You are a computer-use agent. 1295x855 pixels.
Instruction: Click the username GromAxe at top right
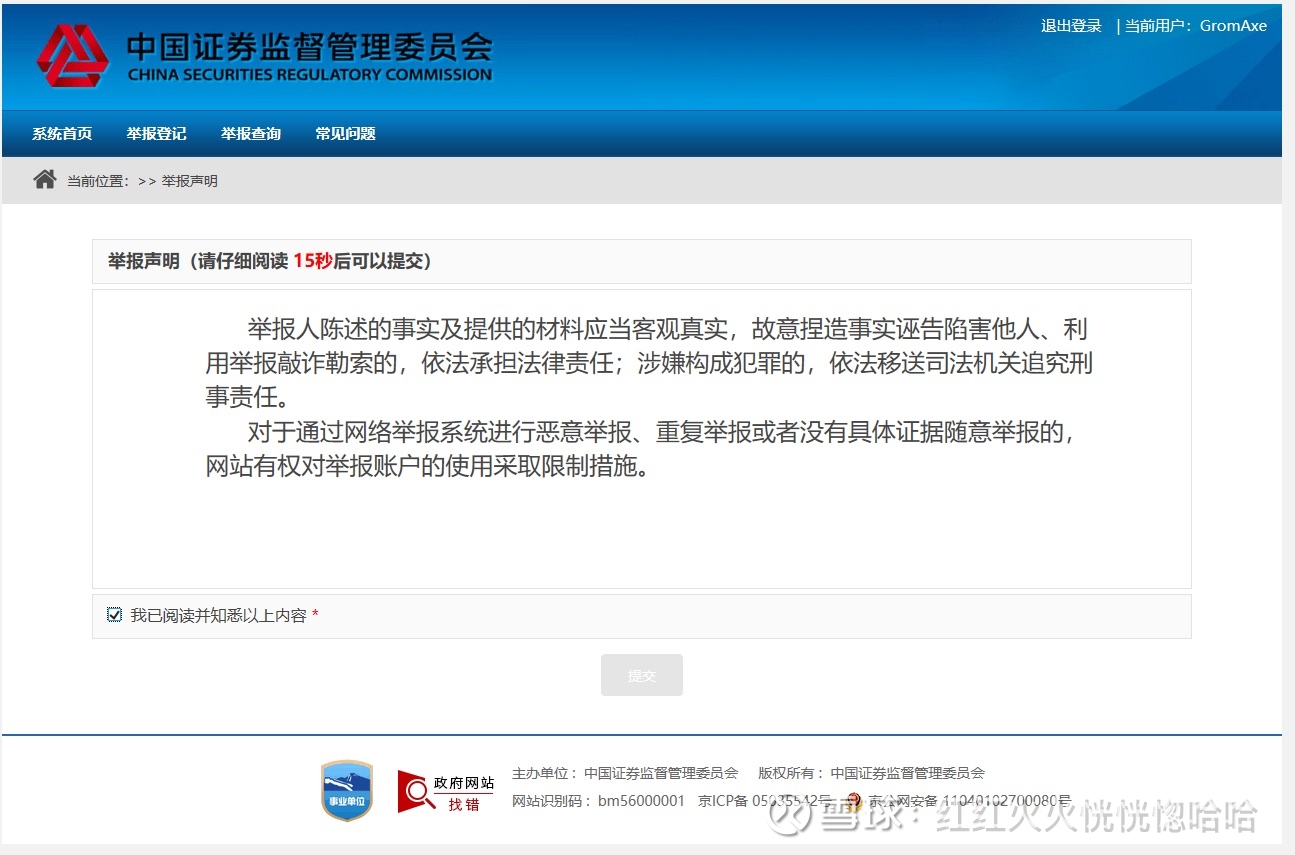1233,25
